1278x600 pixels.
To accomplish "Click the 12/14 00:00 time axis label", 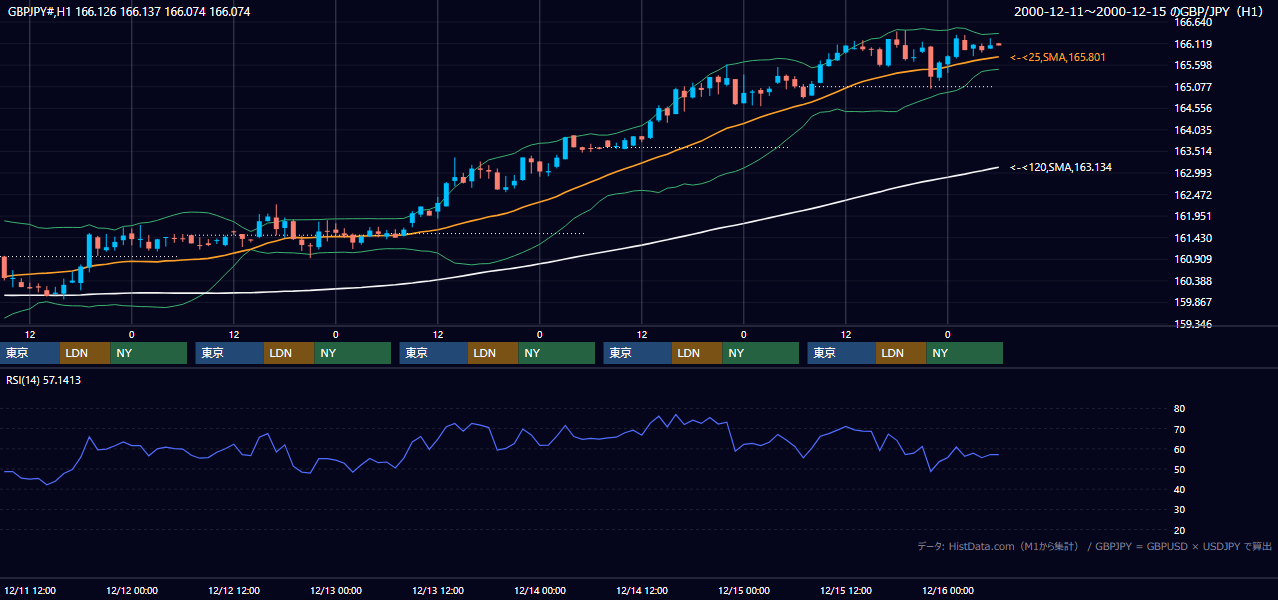I will point(540,590).
